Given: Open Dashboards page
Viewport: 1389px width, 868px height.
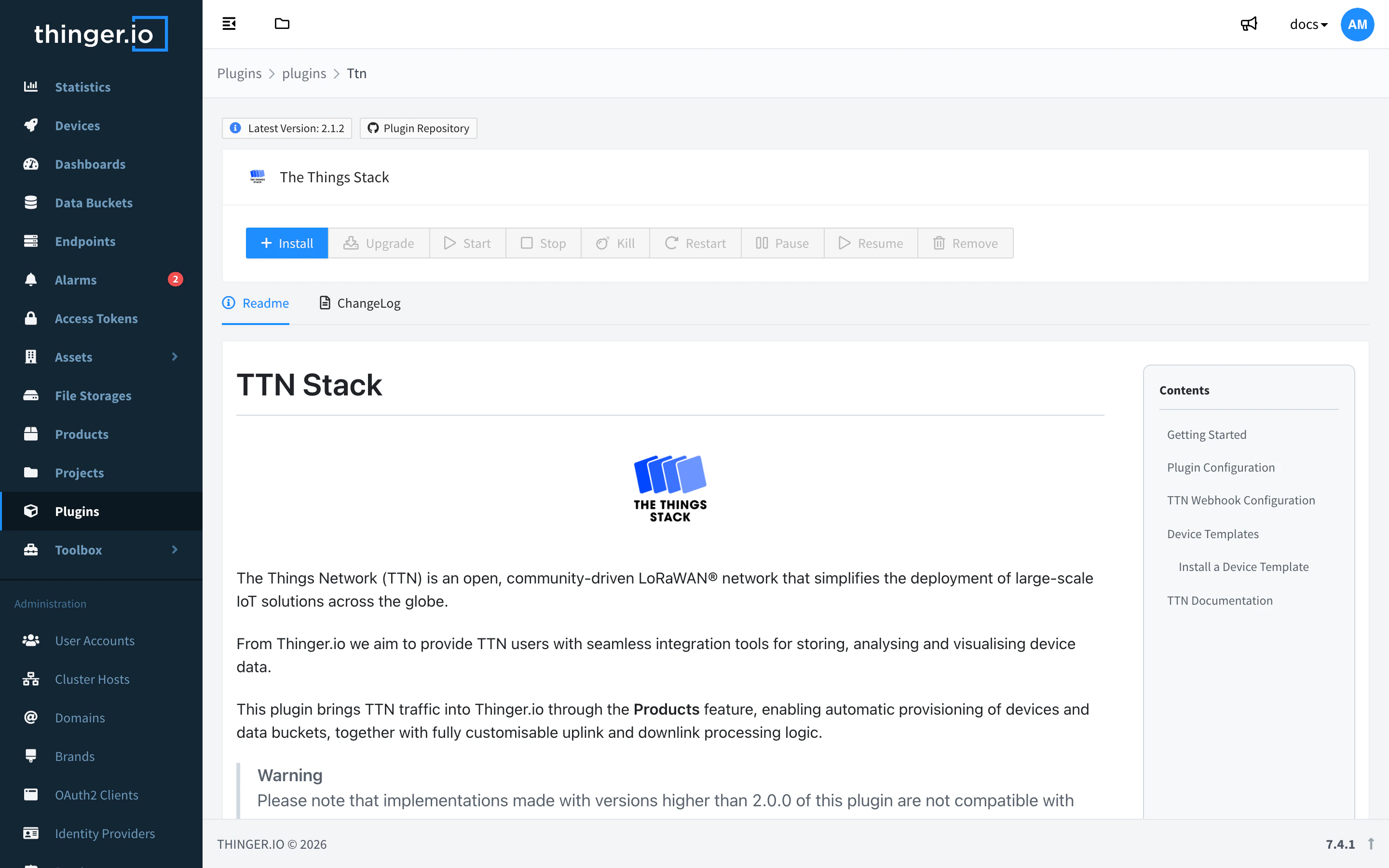Looking at the screenshot, I should [101, 164].
